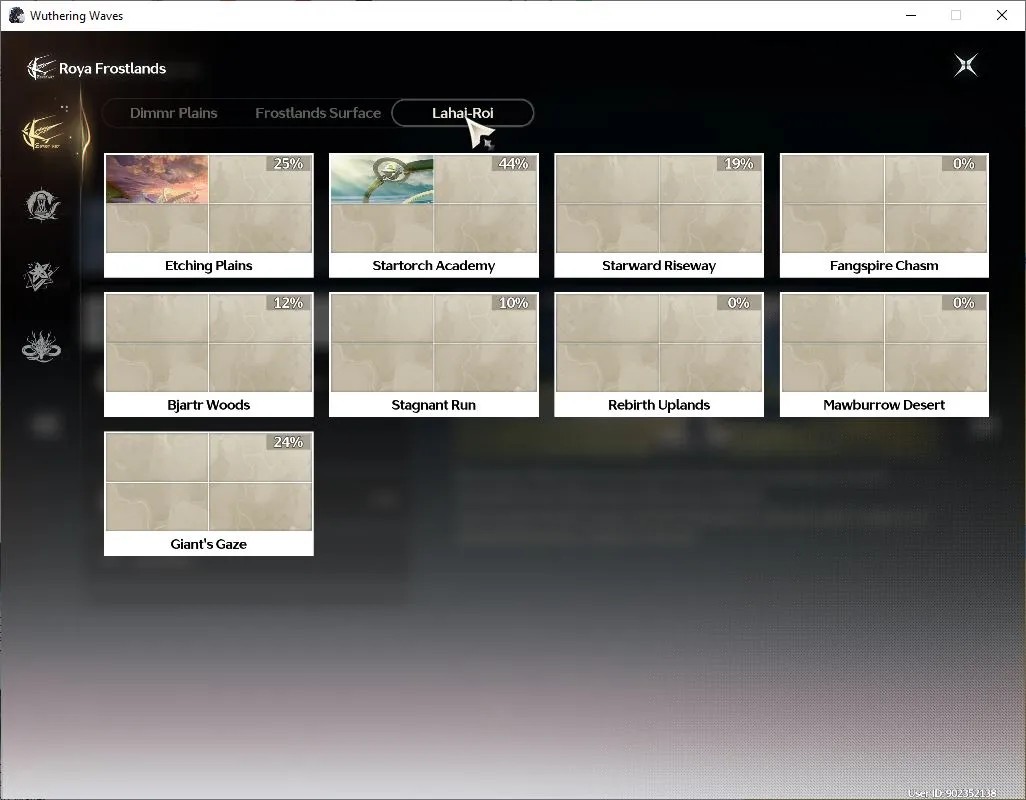Minimize the Wuthering Waves window

pos(911,15)
